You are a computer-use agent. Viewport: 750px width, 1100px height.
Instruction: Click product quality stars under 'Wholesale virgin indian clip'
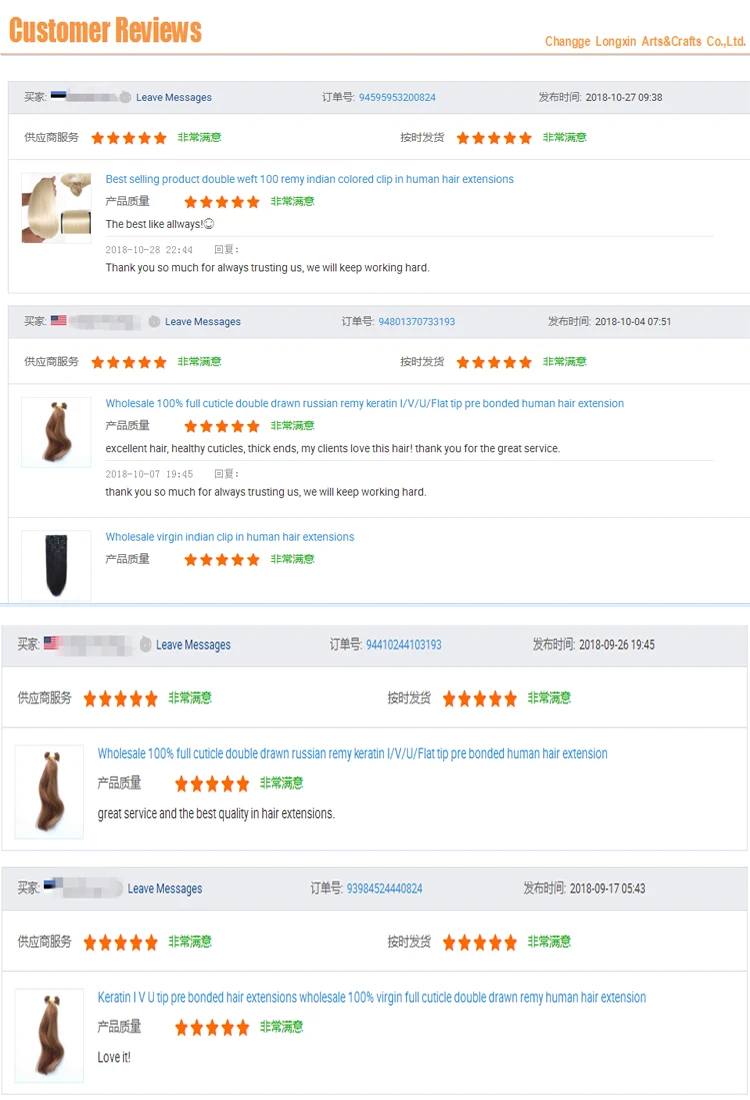pos(222,560)
